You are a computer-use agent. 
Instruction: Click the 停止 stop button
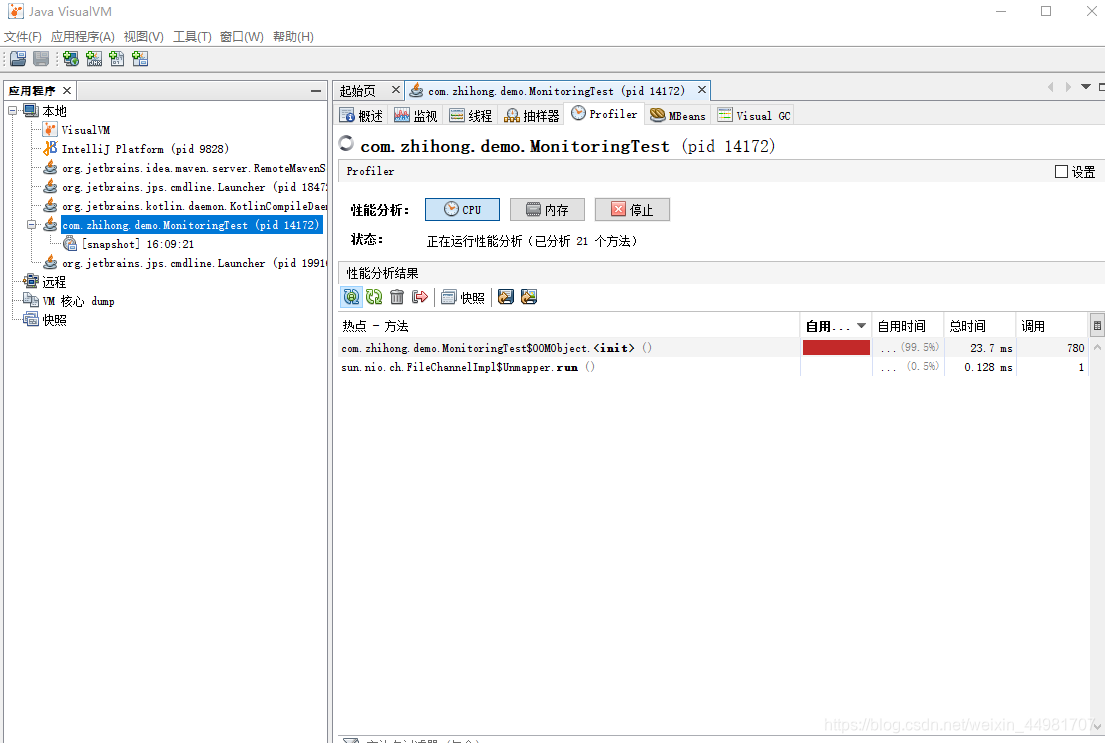[x=632, y=209]
